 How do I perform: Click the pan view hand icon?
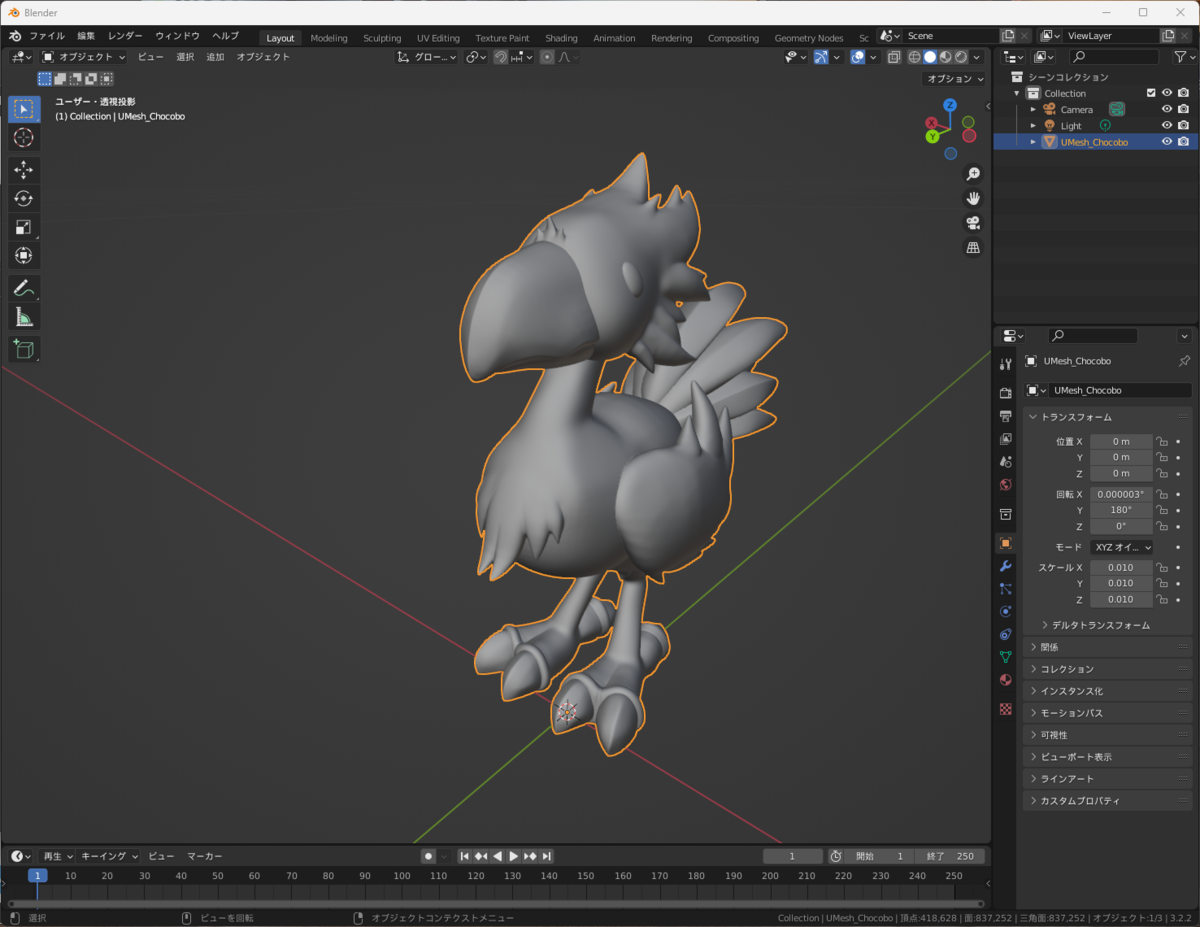[x=973, y=198]
